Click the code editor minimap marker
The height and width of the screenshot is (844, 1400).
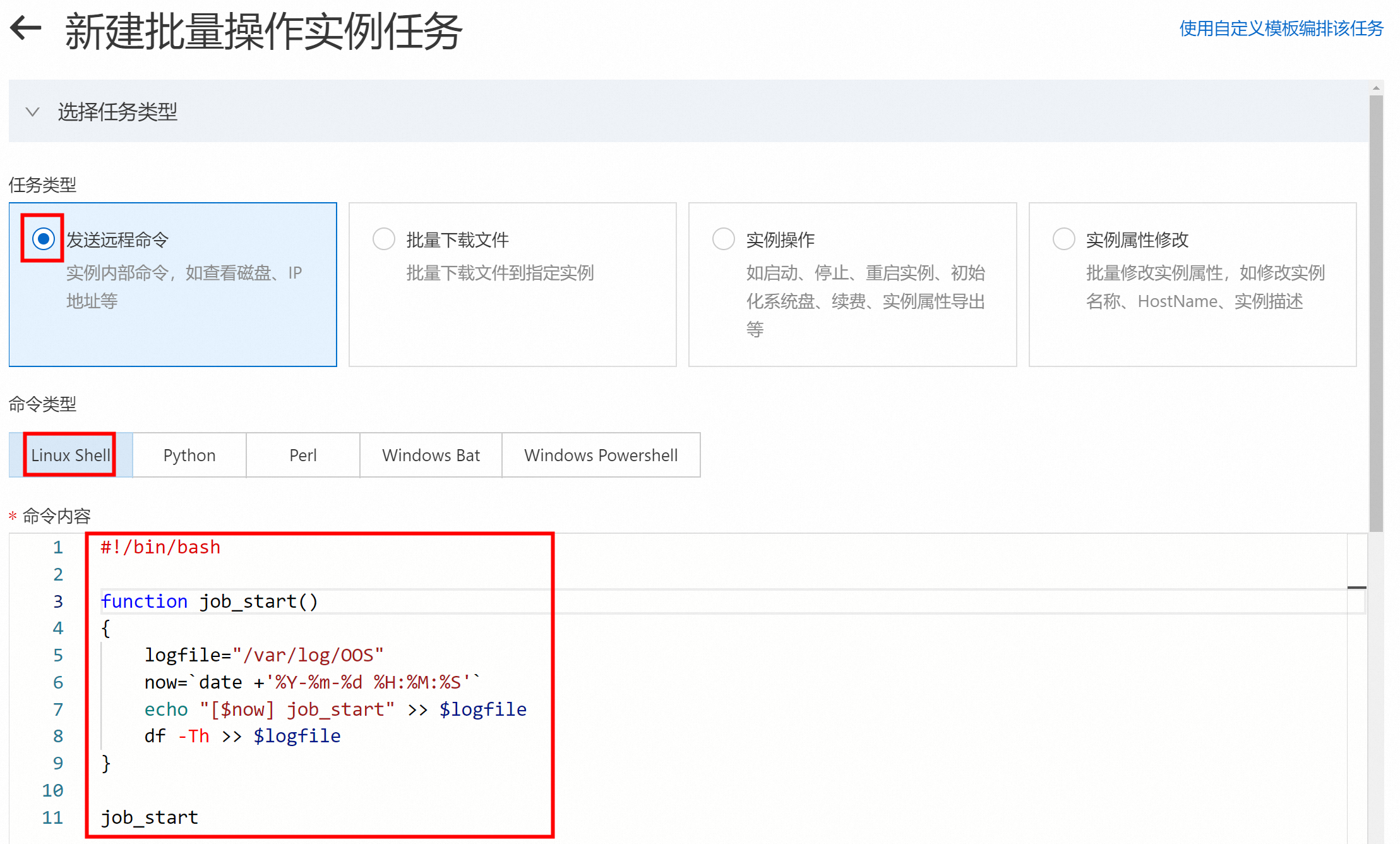coord(1356,588)
